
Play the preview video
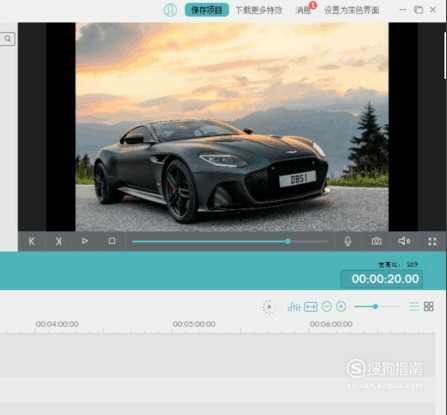click(x=85, y=241)
